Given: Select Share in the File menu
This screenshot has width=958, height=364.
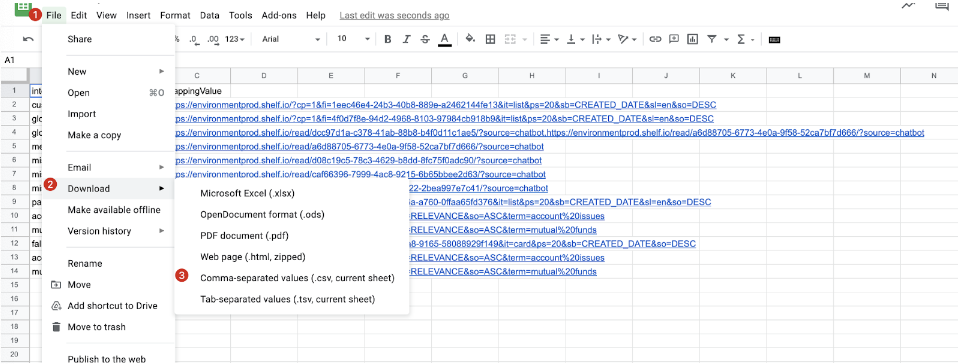Looking at the screenshot, I should [x=109, y=39].
